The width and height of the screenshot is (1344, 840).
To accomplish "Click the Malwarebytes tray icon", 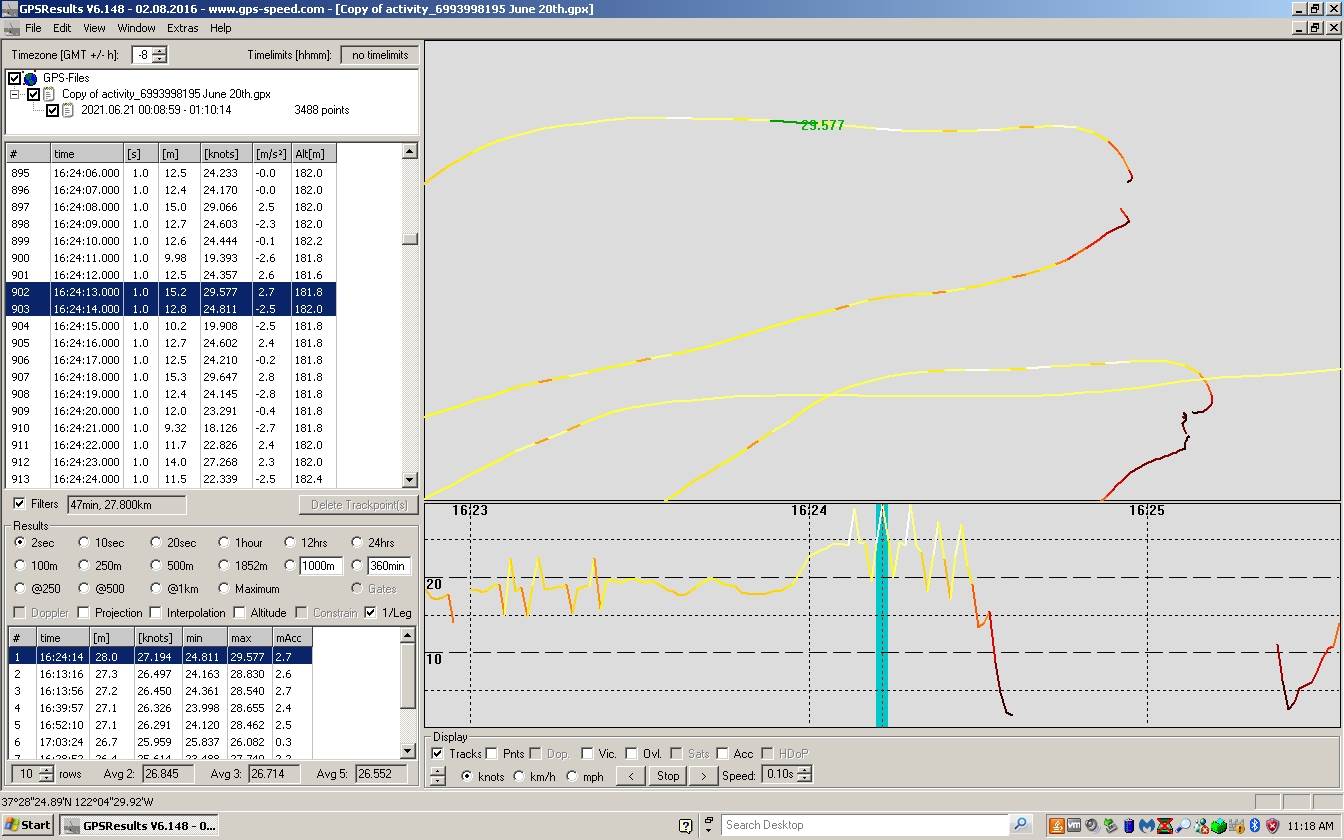I will (1146, 825).
